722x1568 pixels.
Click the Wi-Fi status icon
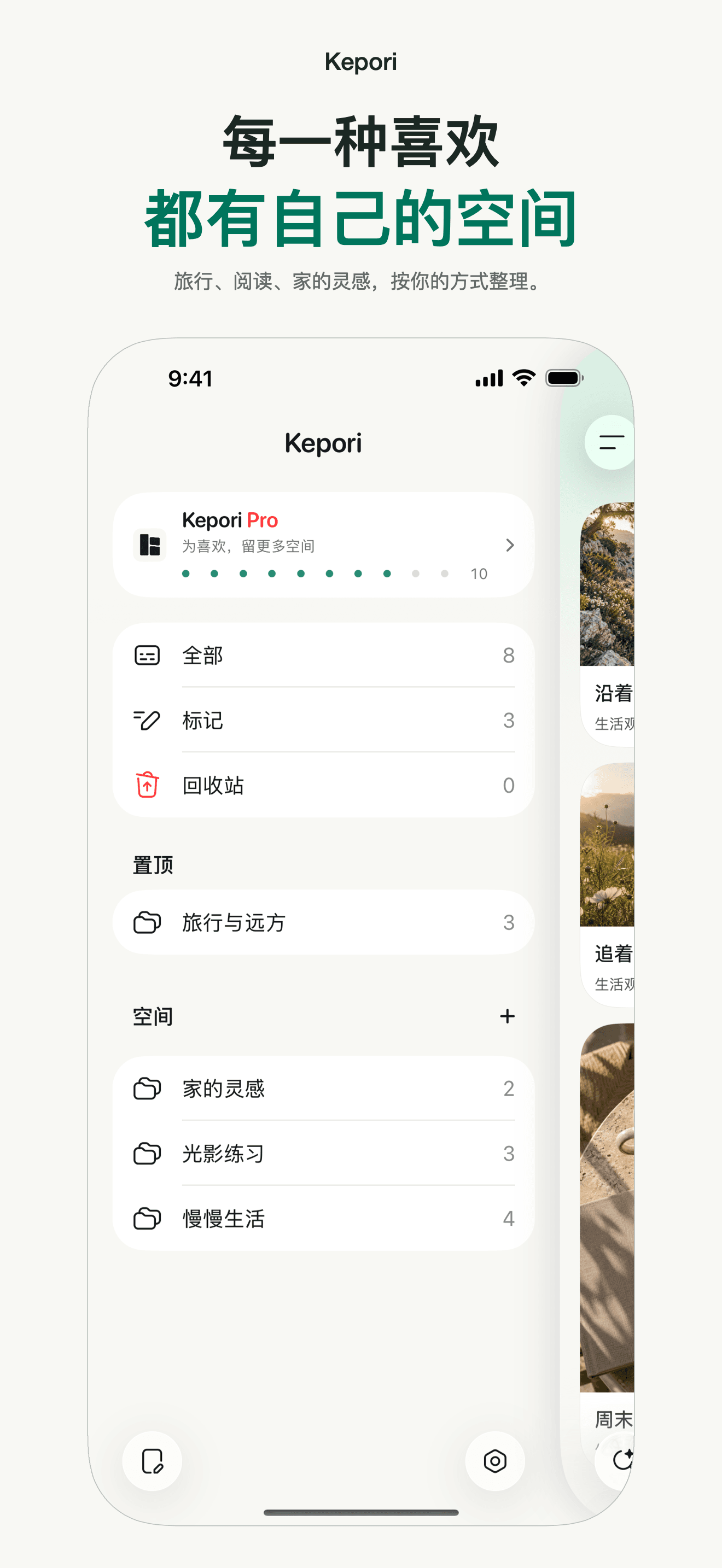(x=523, y=378)
